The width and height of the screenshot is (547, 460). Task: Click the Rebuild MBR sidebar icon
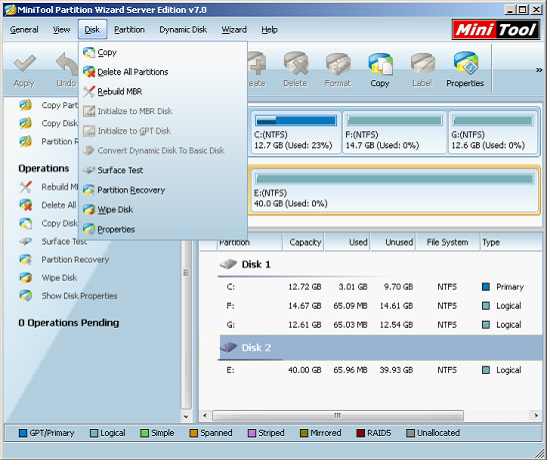tap(25, 187)
